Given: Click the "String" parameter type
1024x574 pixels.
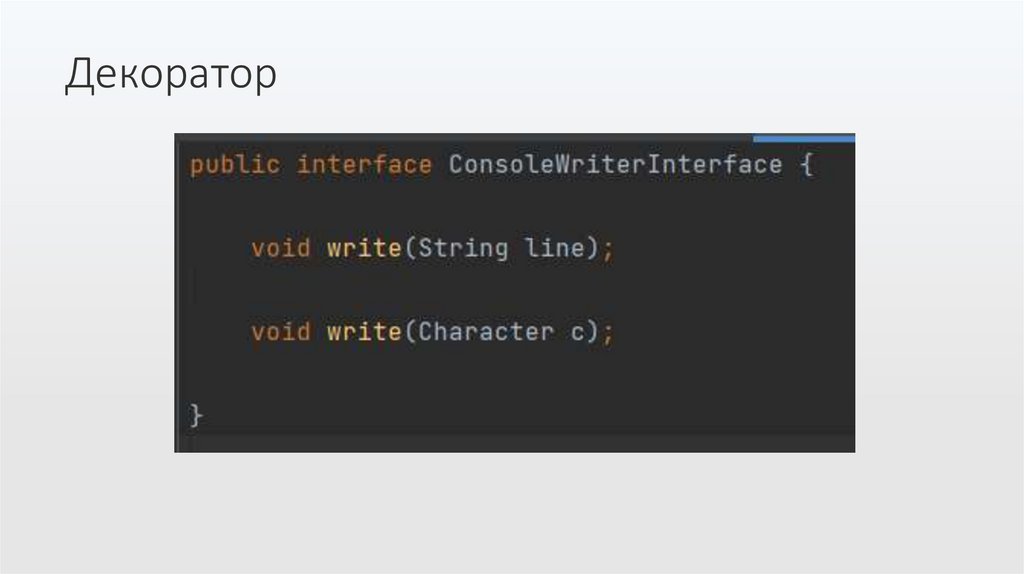Looking at the screenshot, I should click(x=463, y=248).
